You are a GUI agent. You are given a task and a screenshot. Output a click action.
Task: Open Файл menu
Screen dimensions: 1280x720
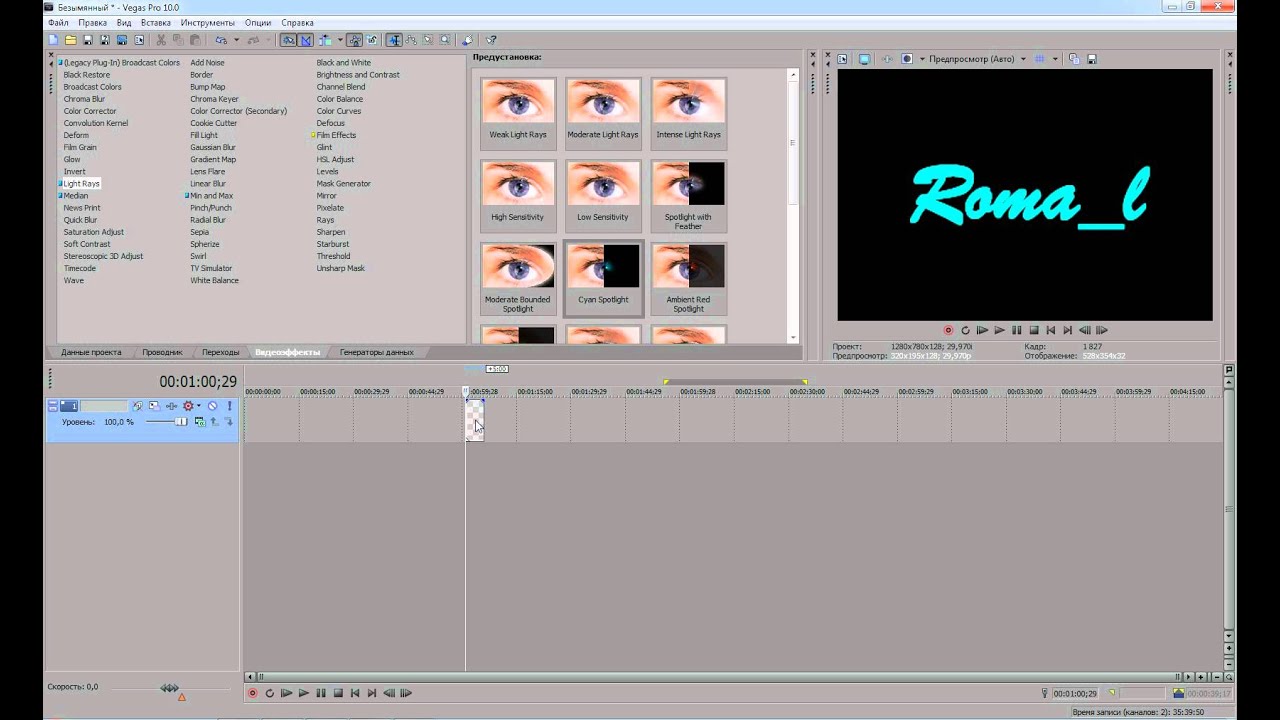coord(58,22)
